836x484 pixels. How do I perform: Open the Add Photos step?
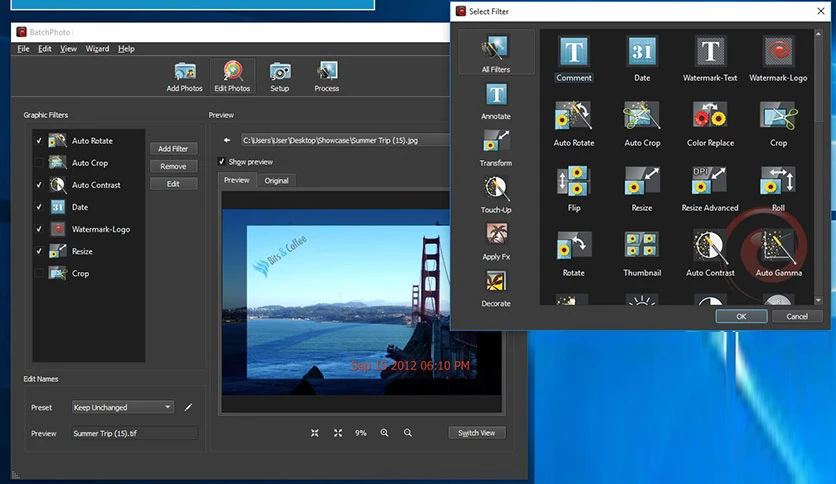click(184, 77)
